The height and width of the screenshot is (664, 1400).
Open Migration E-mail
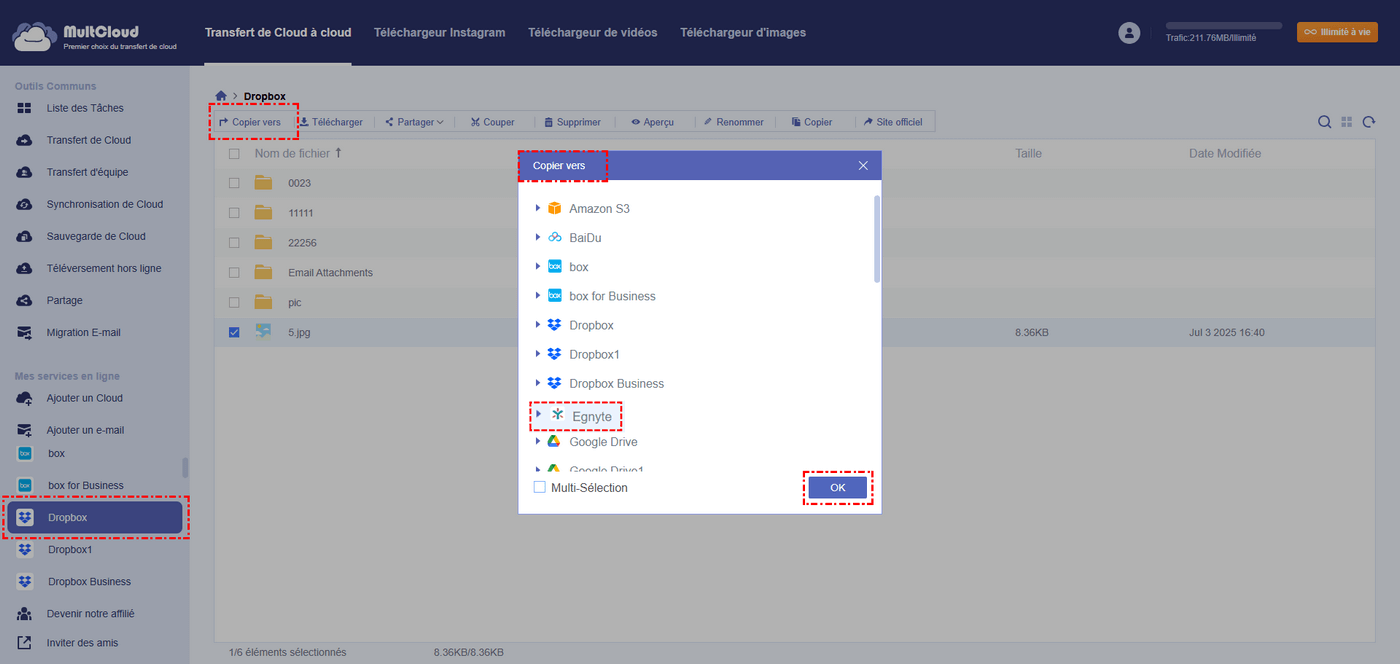83,332
